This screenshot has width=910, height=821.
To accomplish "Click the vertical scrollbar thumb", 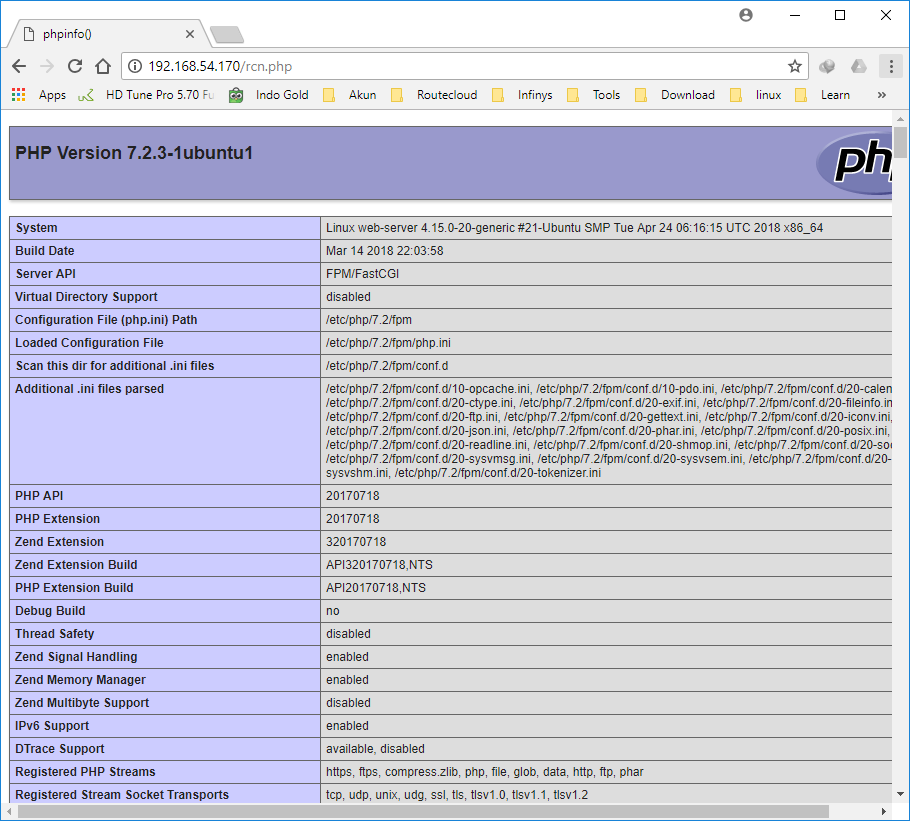I will point(900,142).
